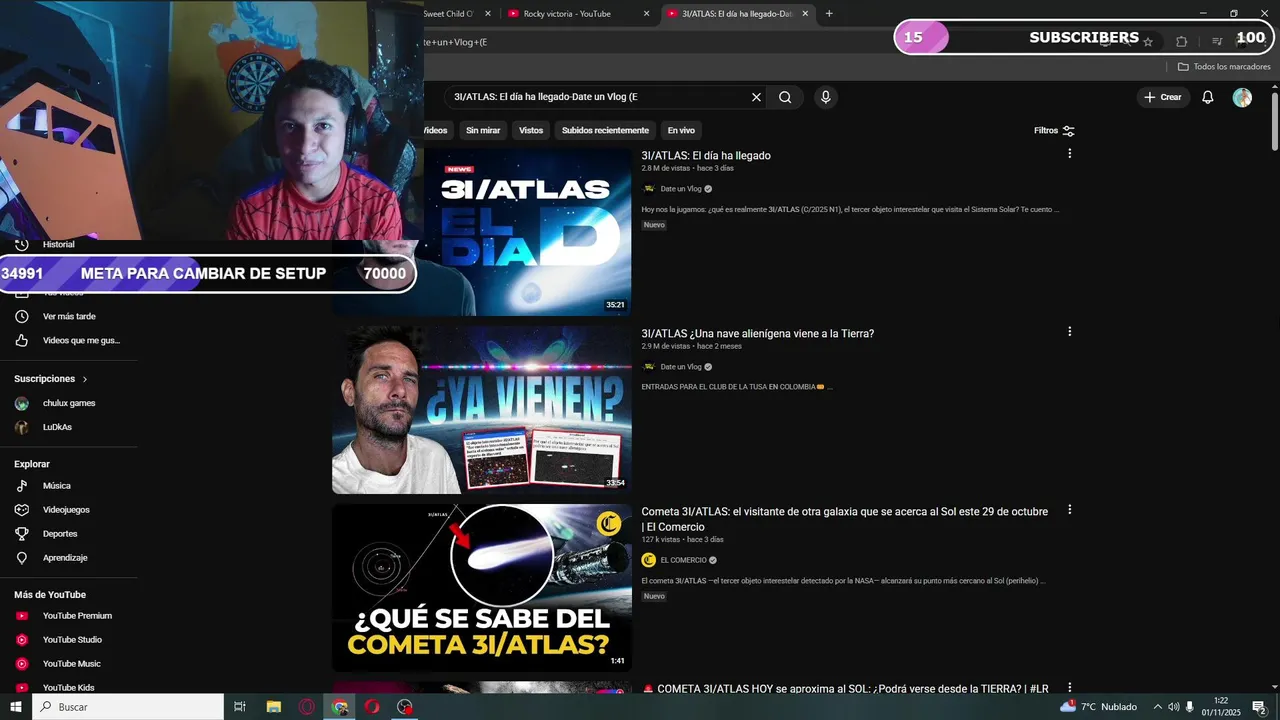Start voice search with the microphone
1280x720 pixels.
coord(825,97)
